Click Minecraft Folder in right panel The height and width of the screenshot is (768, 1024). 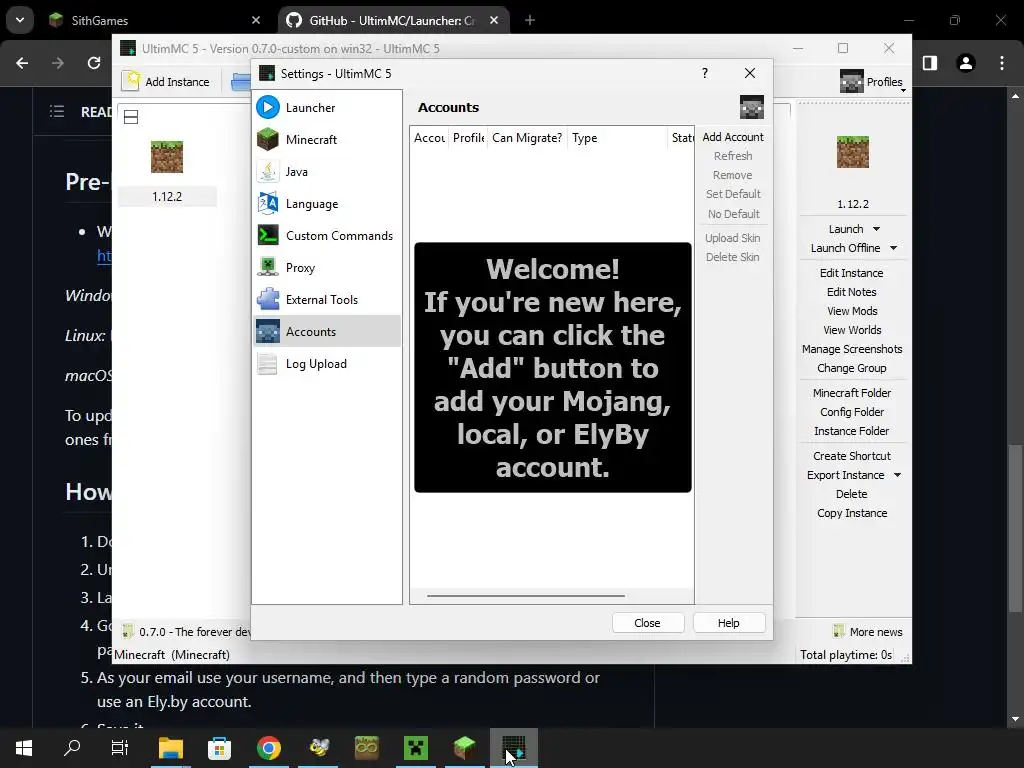tap(852, 393)
